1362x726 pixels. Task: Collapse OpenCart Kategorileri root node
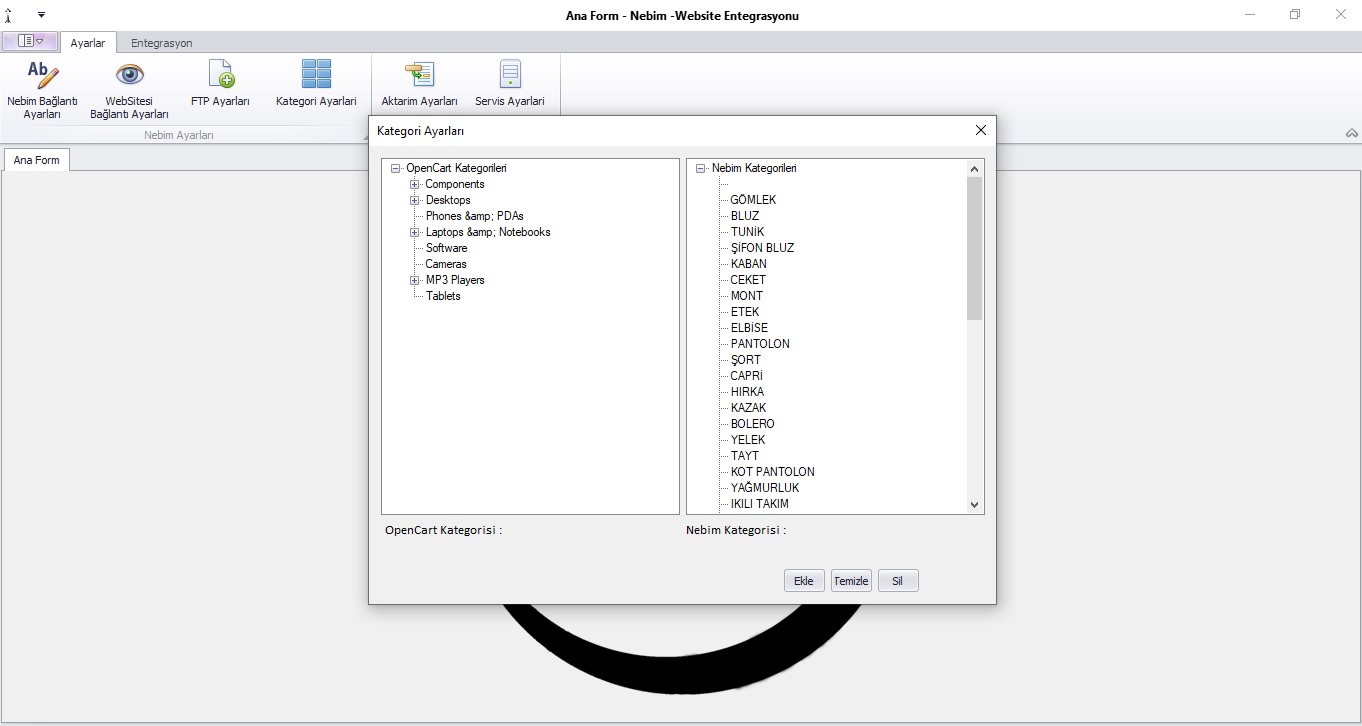click(396, 169)
